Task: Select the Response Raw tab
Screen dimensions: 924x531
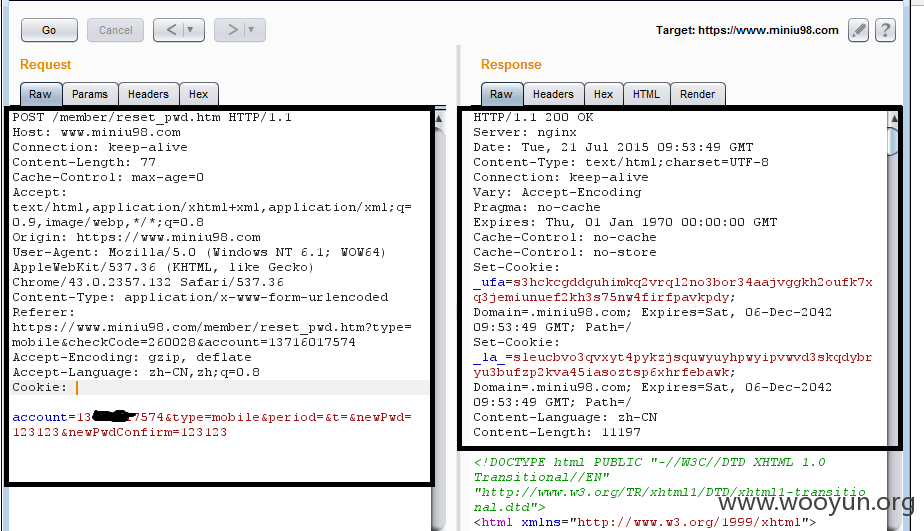Action: (501, 94)
